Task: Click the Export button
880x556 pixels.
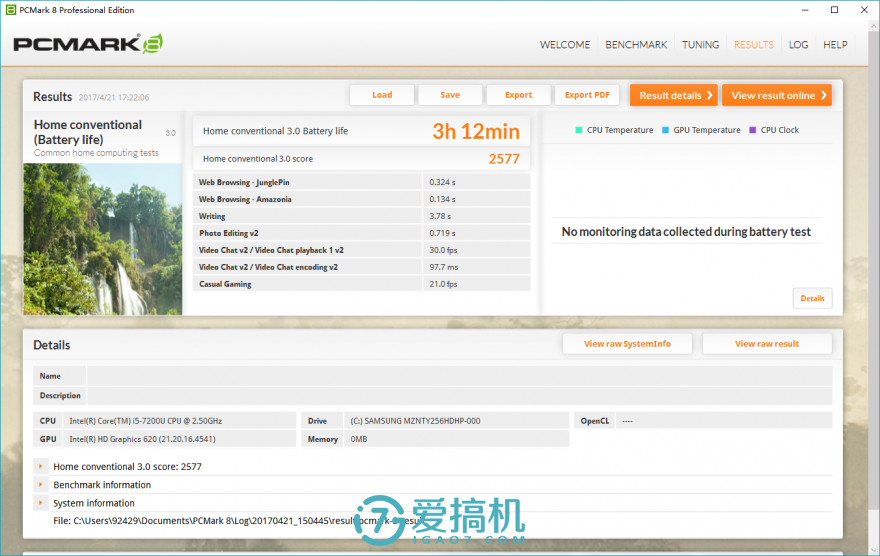Action: (518, 95)
